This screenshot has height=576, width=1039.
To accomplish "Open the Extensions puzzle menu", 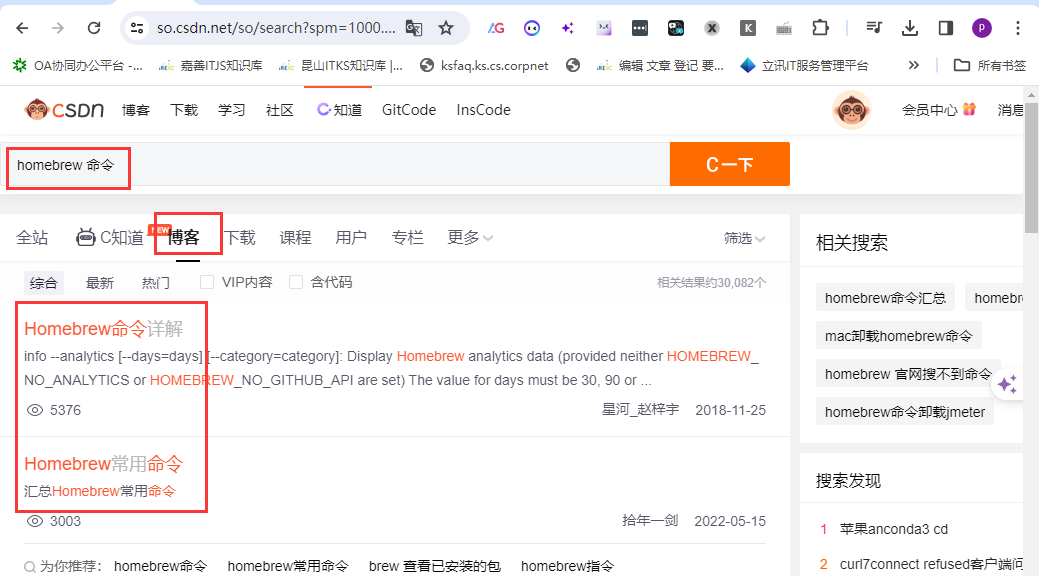I will [820, 28].
